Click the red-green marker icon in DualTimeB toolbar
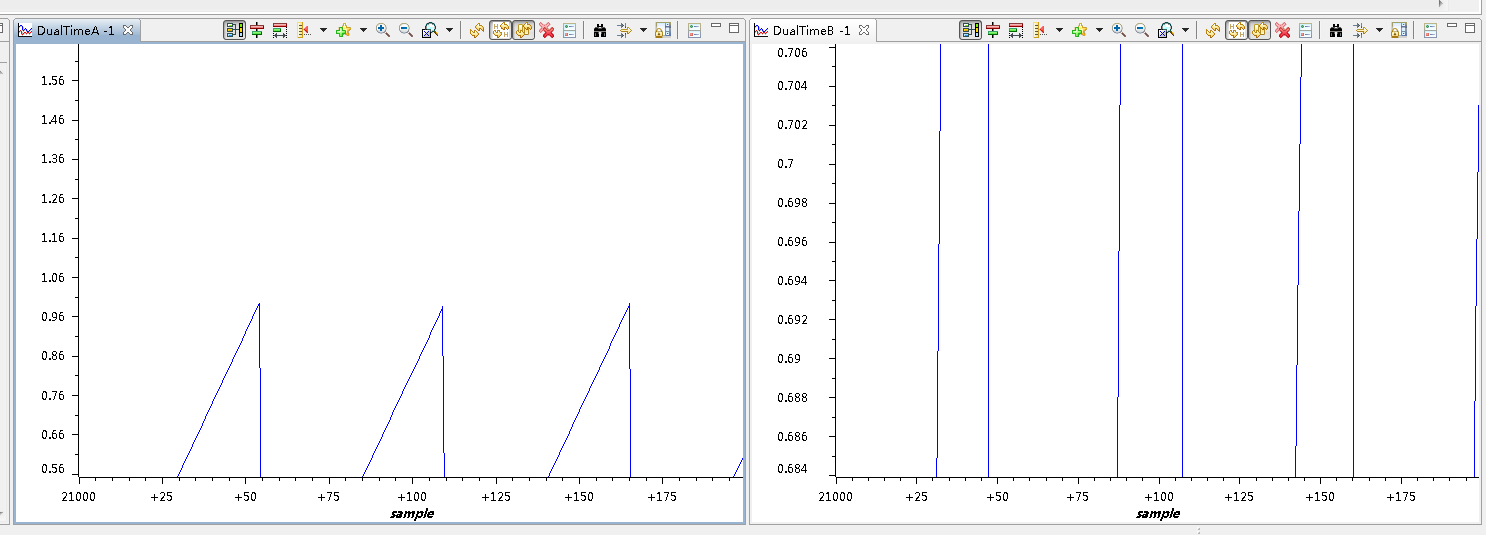This screenshot has width=1486, height=535. pyautogui.click(x=993, y=31)
